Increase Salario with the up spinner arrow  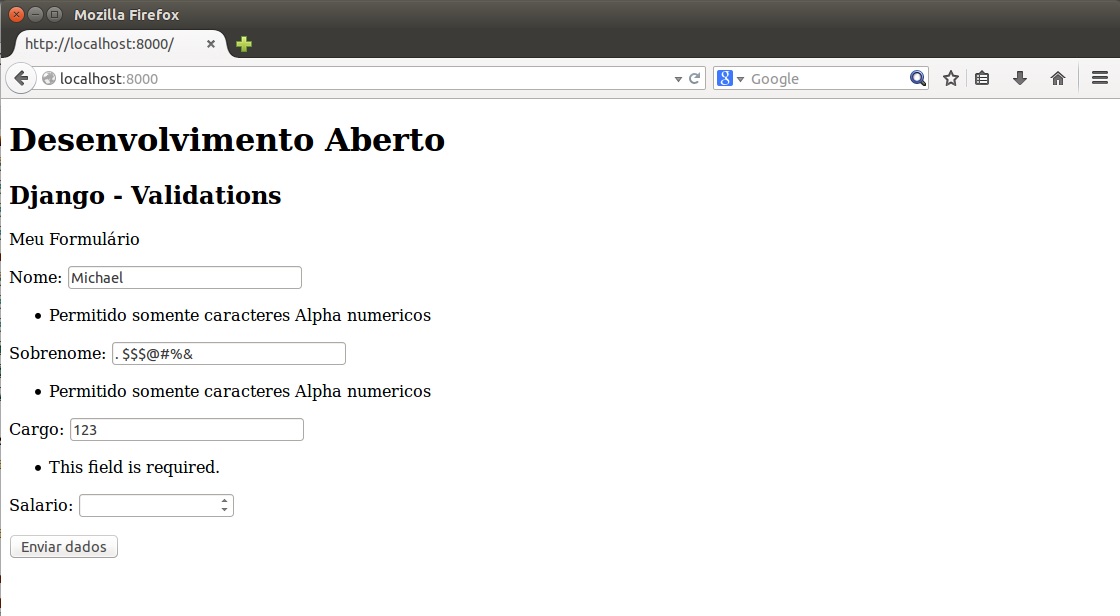pos(226,501)
